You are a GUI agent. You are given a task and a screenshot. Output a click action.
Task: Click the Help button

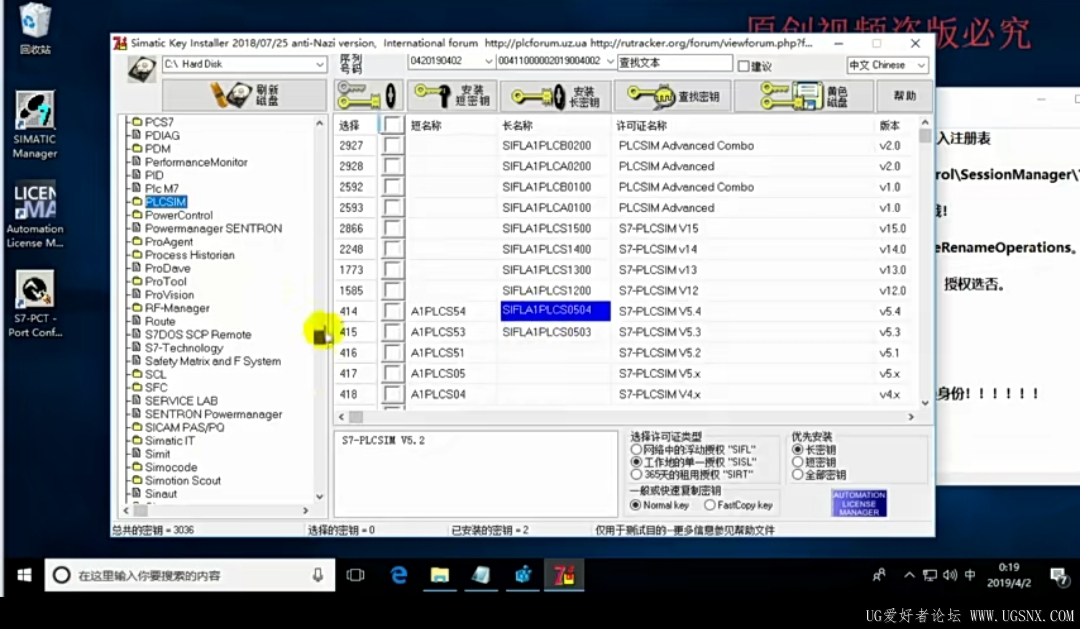click(x=904, y=96)
